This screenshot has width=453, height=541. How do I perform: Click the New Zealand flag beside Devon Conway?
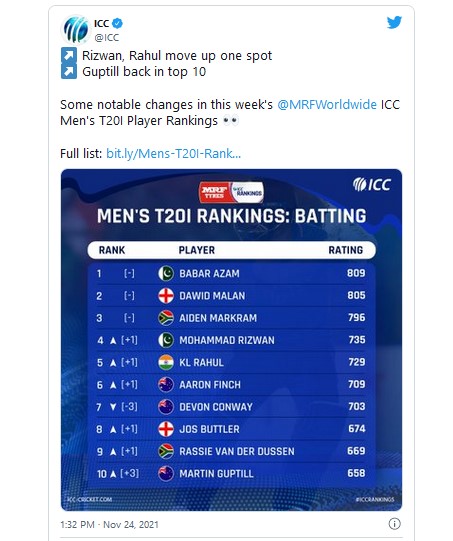click(166, 407)
